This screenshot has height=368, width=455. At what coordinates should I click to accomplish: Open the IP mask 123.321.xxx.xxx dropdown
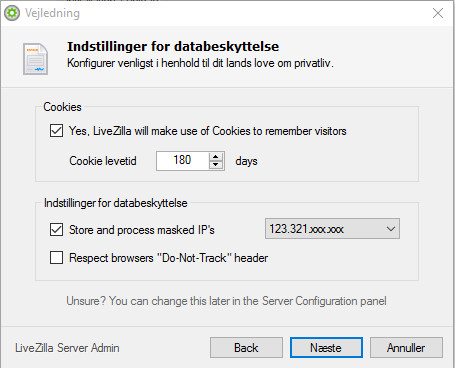pyautogui.click(x=332, y=229)
